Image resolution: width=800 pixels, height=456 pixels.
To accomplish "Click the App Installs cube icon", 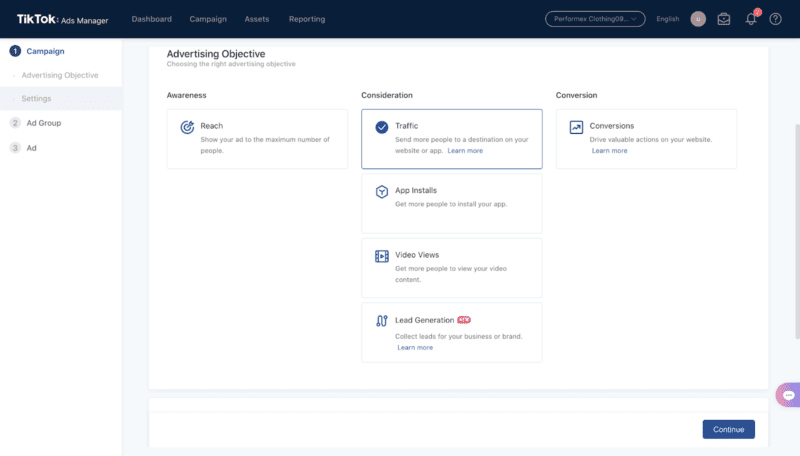I will click(x=381, y=191).
